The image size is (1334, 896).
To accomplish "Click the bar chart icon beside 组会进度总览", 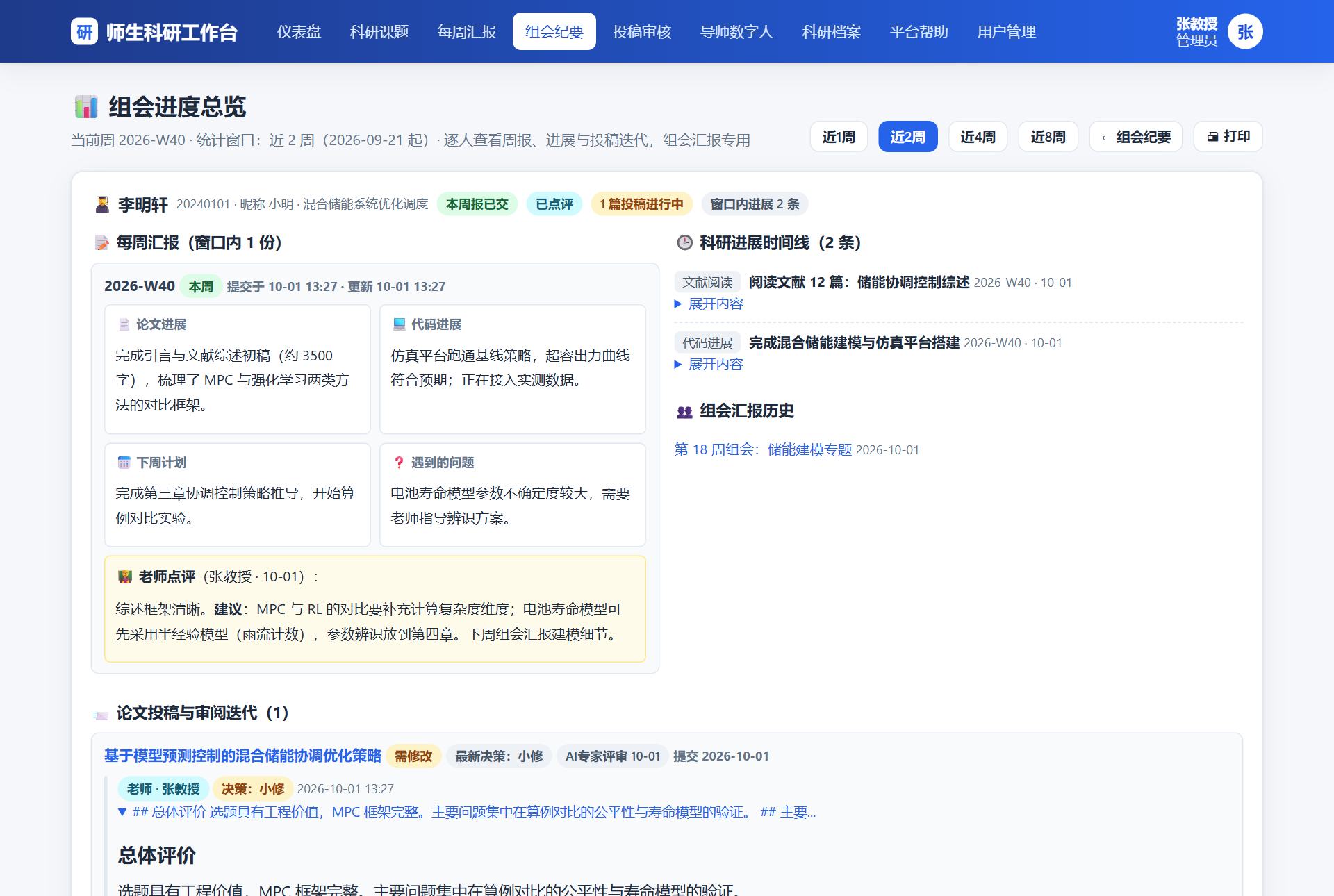I will point(86,106).
